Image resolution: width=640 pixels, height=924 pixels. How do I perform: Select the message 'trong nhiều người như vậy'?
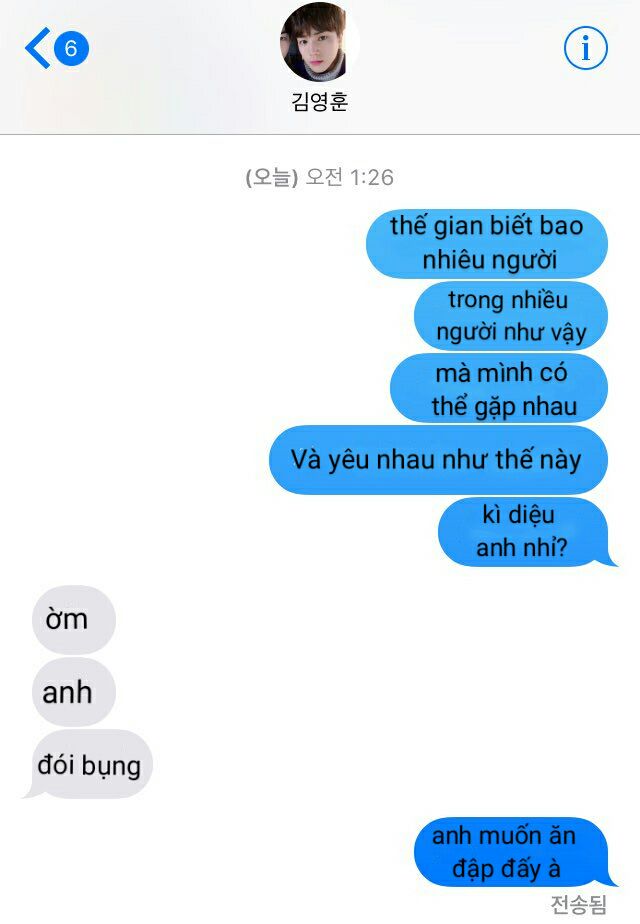[510, 316]
